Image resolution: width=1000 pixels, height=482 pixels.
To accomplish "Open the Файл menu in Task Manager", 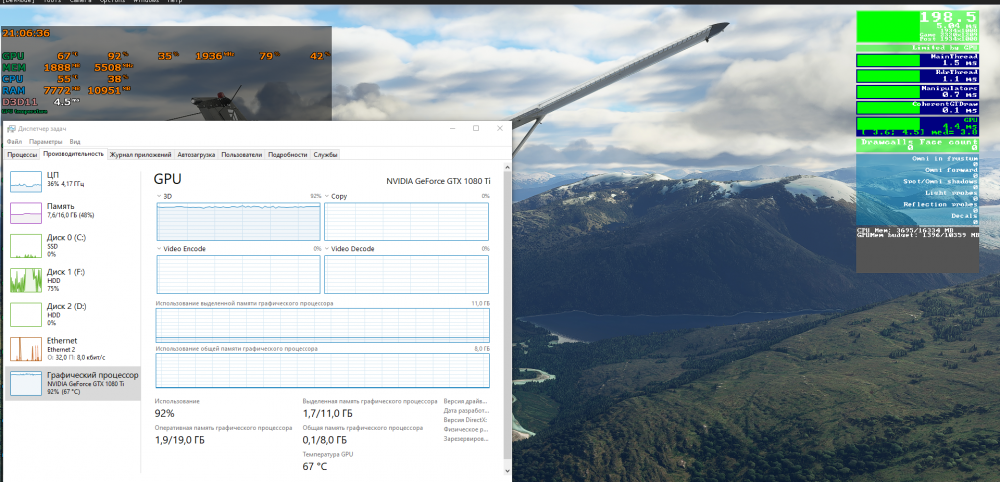I will (x=14, y=142).
